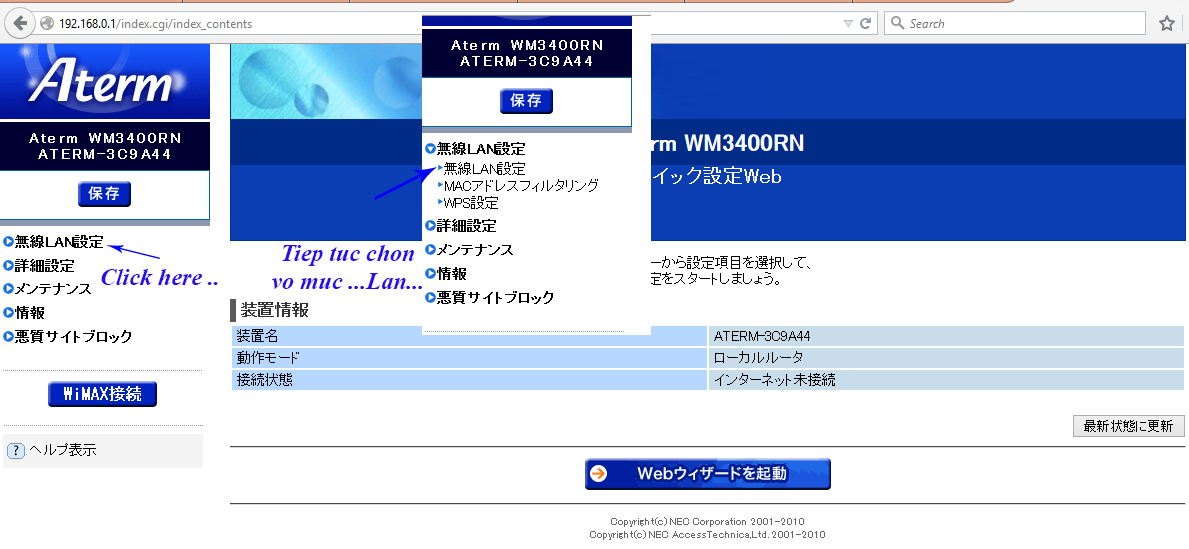1189x549 pixels.
Task: Open 悪質サイトブロック in the left sidebar menu
Action: pos(72,337)
